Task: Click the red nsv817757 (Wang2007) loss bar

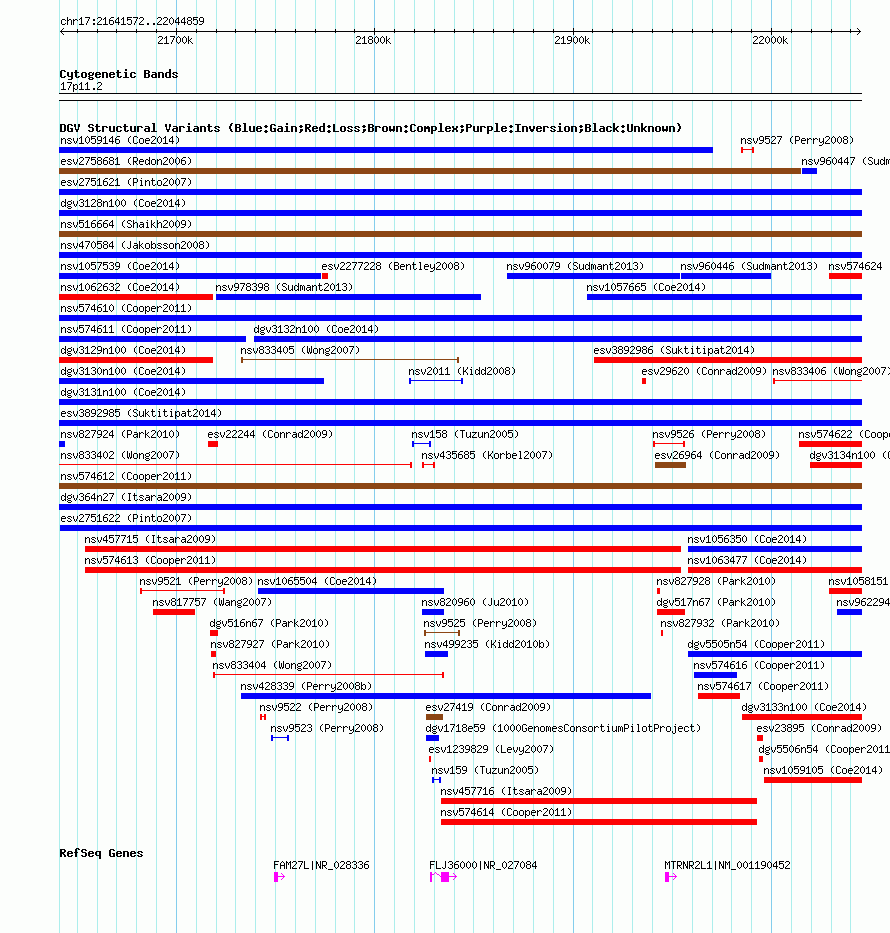Action: click(174, 612)
